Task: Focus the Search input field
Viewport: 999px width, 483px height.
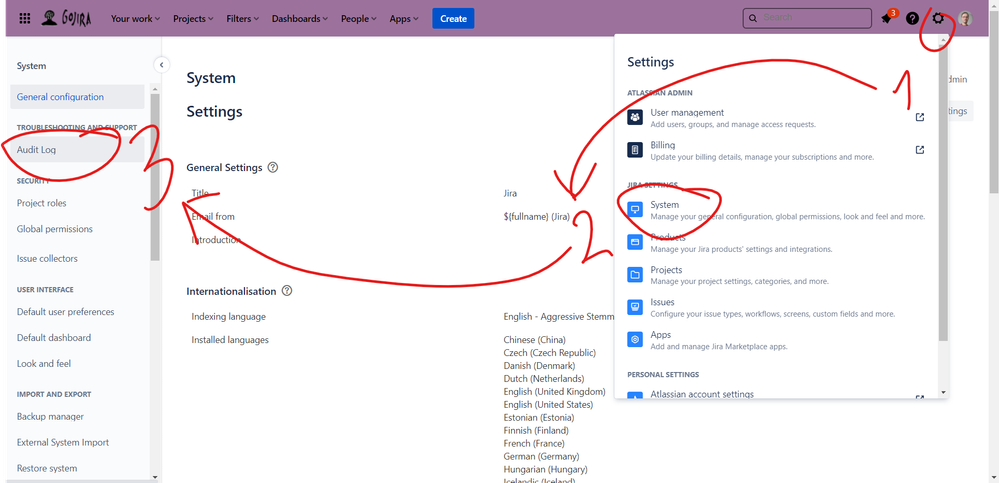Action: point(807,18)
